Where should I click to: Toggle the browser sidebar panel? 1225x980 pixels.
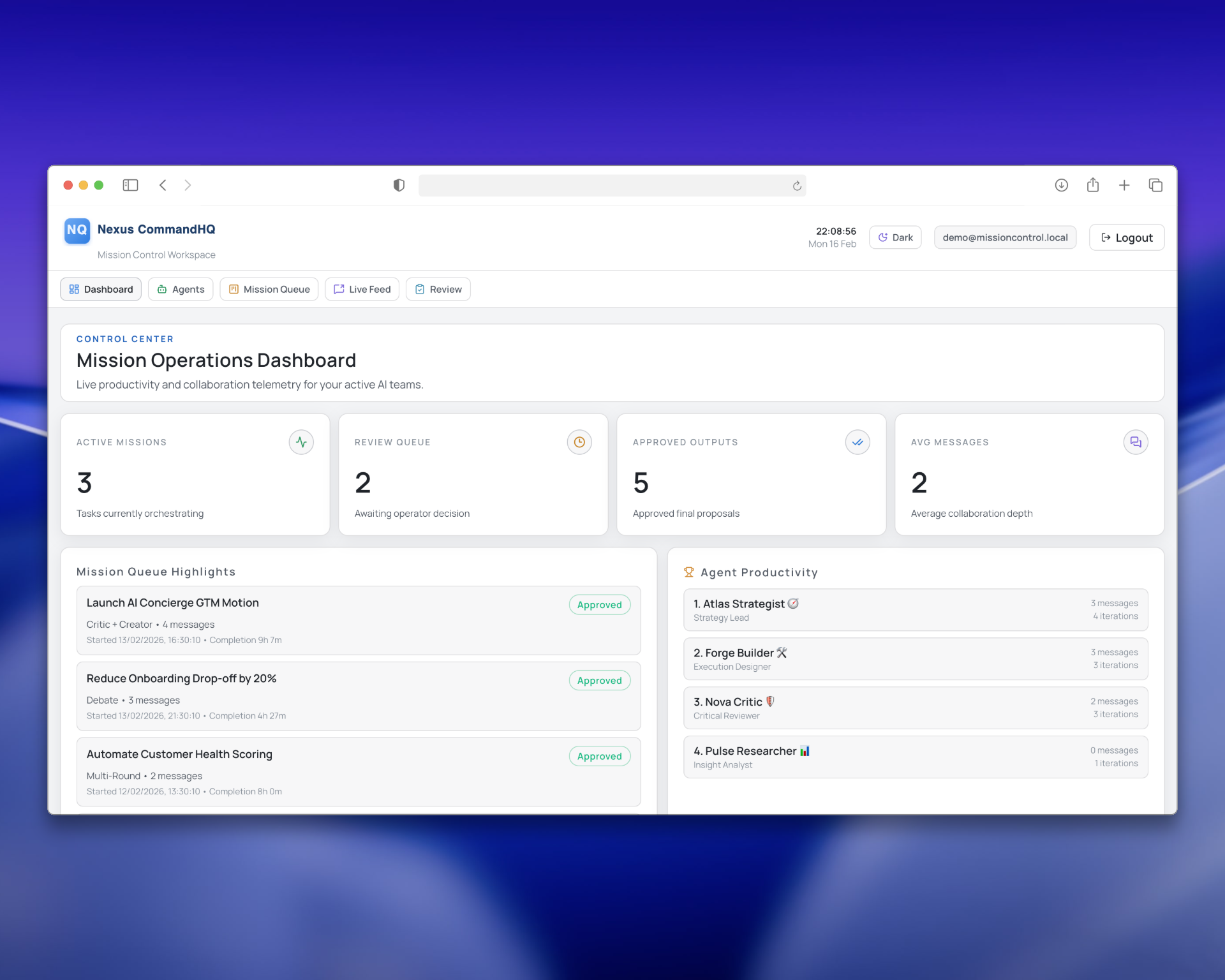pyautogui.click(x=130, y=185)
